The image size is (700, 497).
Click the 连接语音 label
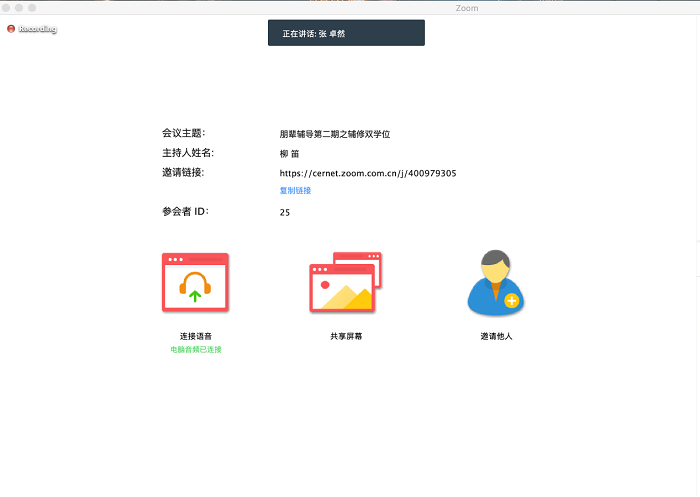(195, 336)
